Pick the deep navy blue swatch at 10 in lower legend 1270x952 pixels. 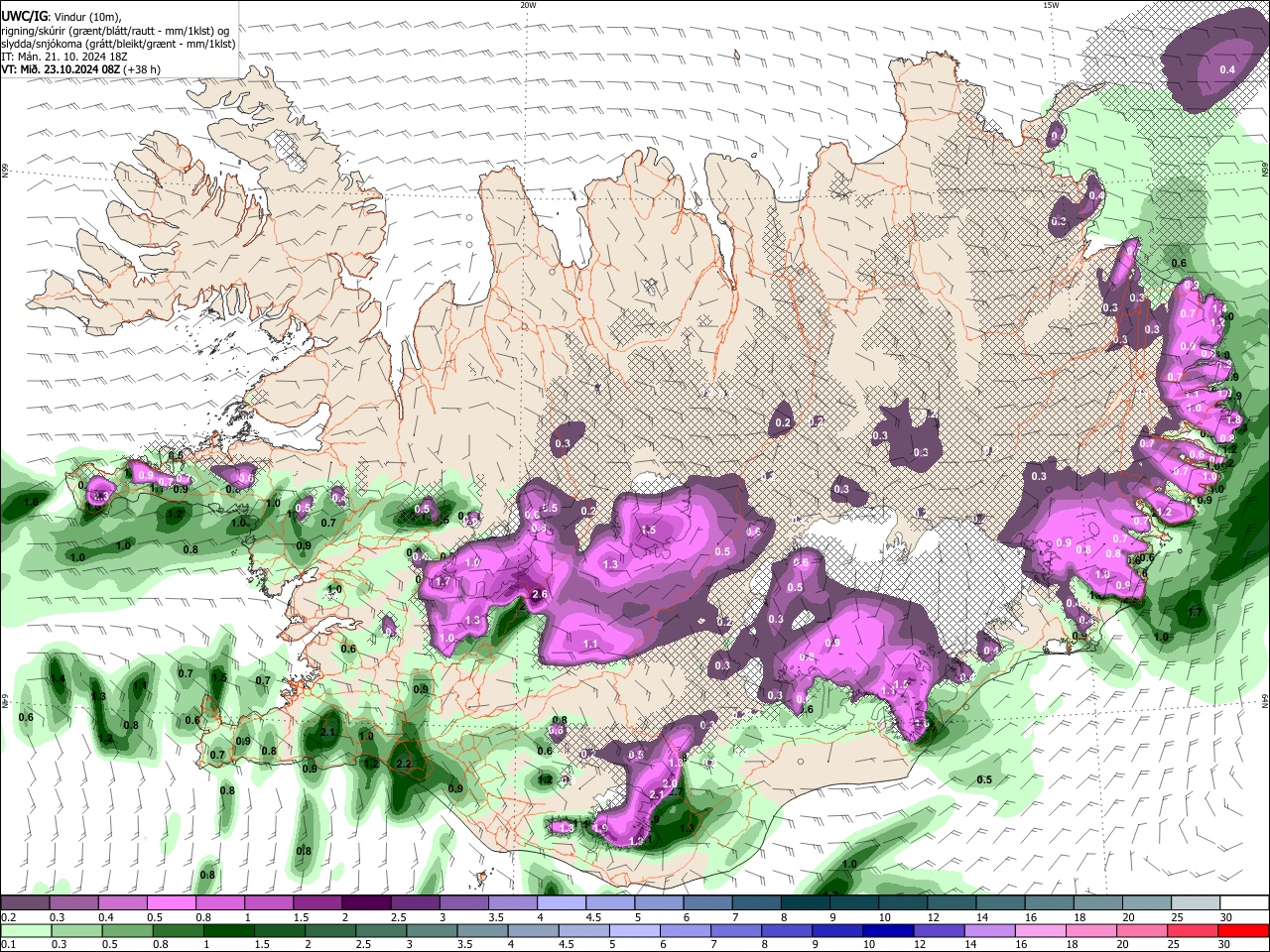[x=888, y=930]
